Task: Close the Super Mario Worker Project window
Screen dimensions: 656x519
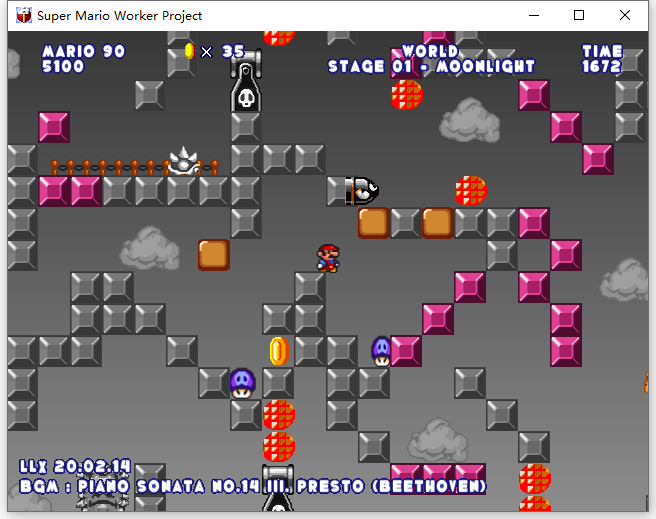Action: 625,15
